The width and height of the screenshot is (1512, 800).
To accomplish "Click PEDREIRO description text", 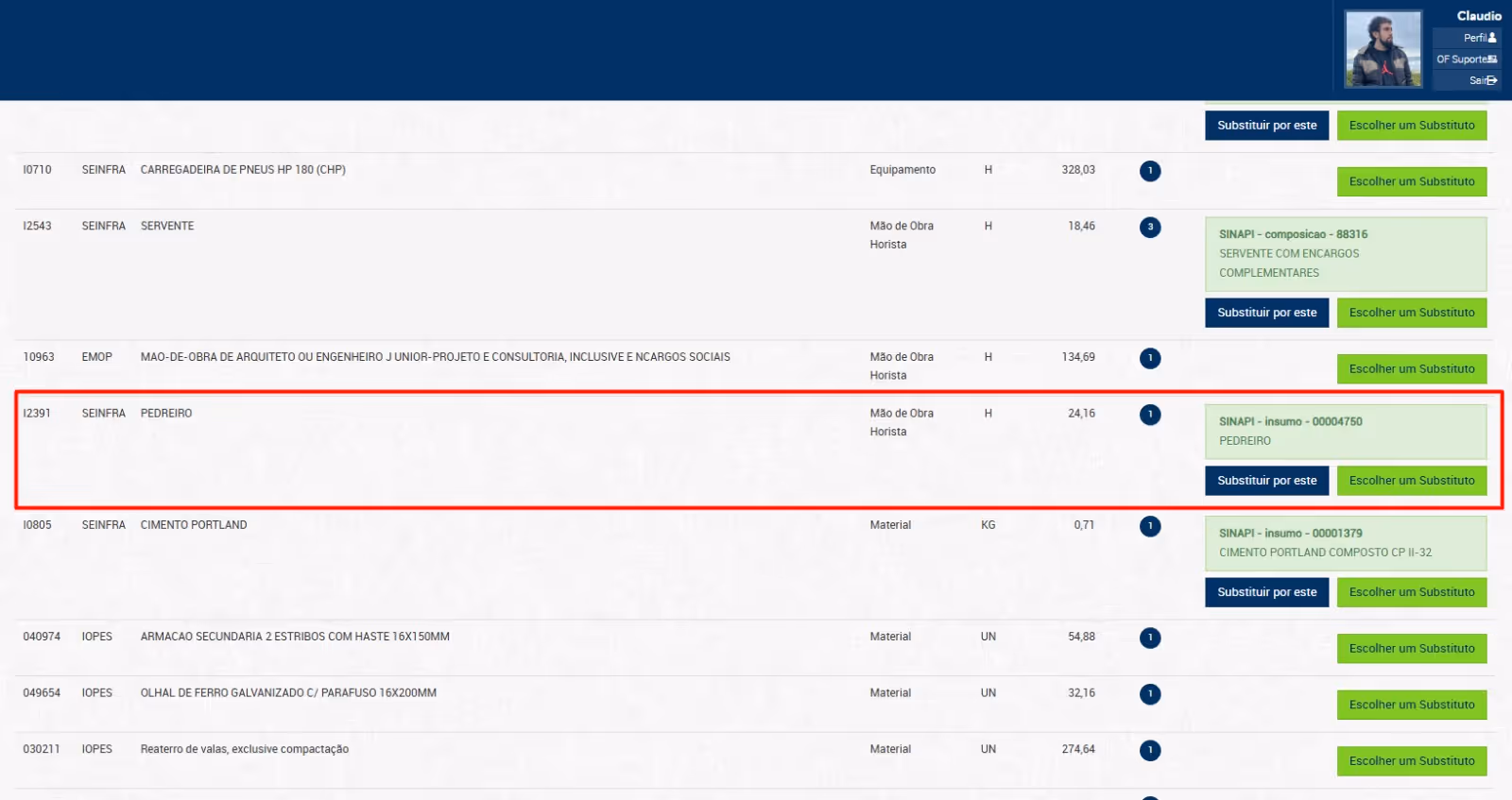I will pyautogui.click(x=166, y=413).
